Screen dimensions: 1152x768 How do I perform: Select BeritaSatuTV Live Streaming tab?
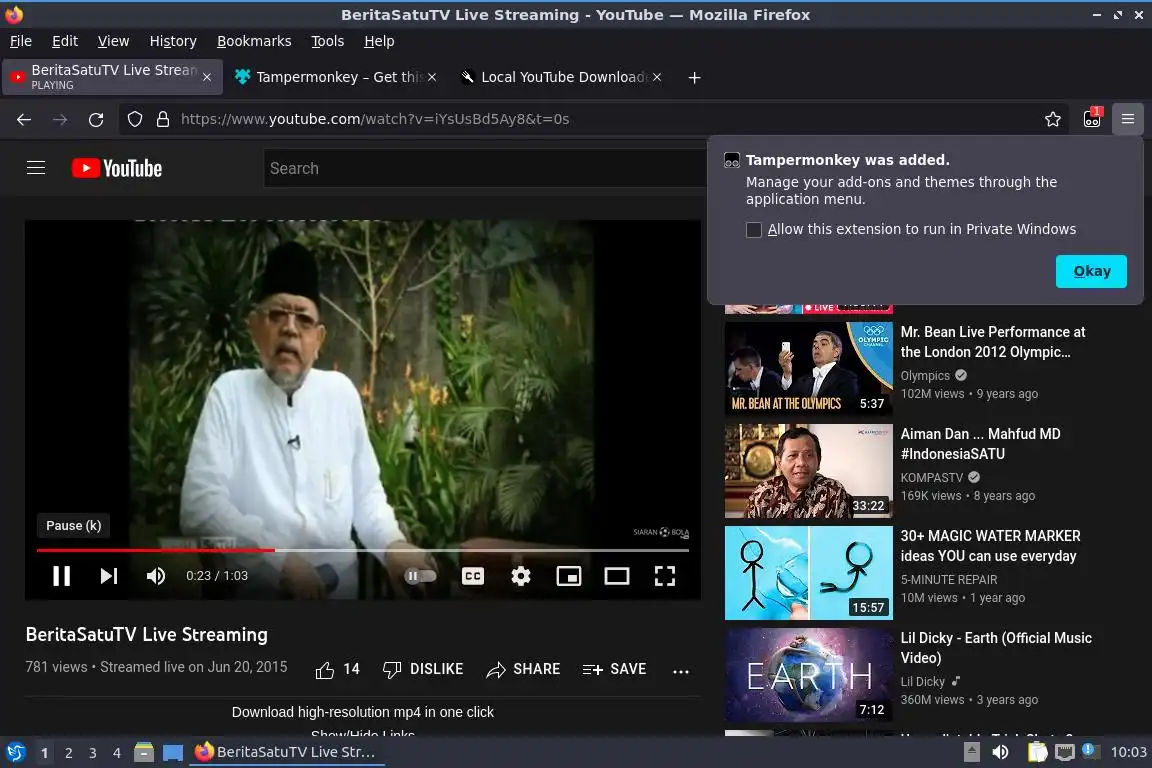click(x=112, y=77)
